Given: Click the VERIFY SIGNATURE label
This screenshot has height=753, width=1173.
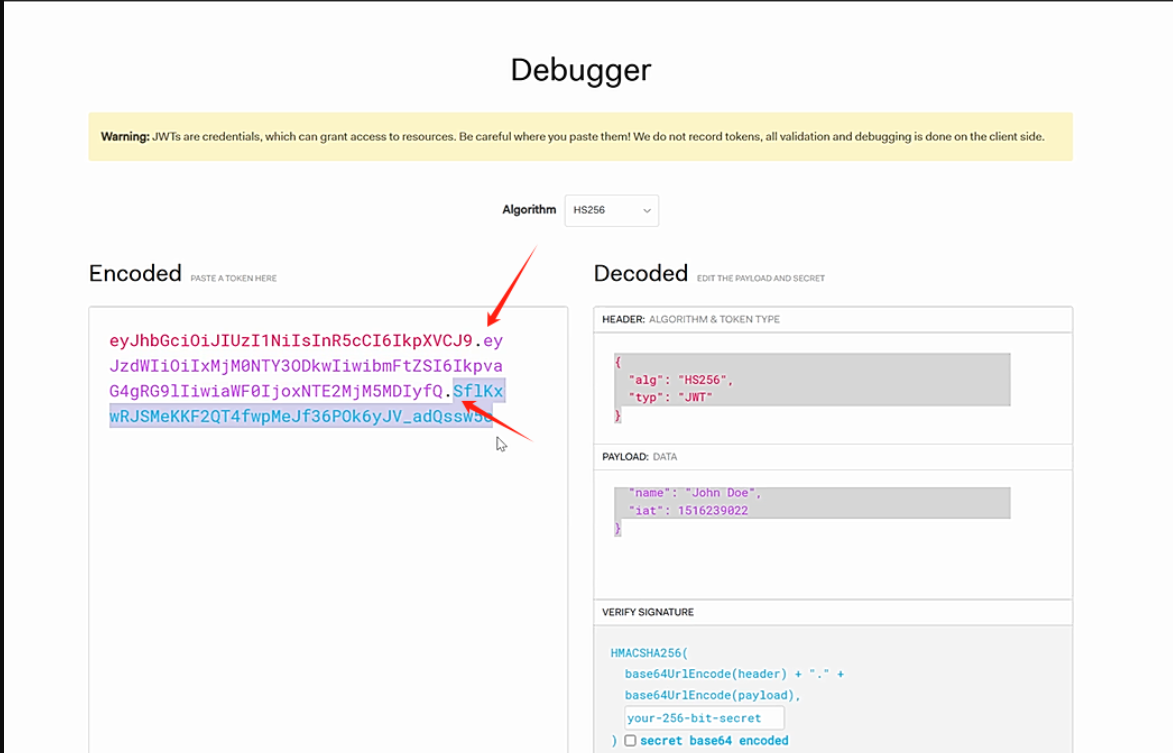Looking at the screenshot, I should click(648, 612).
